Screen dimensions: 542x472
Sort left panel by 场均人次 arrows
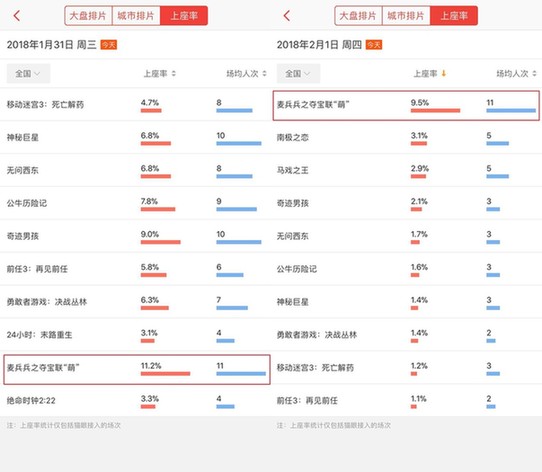pyautogui.click(x=264, y=74)
